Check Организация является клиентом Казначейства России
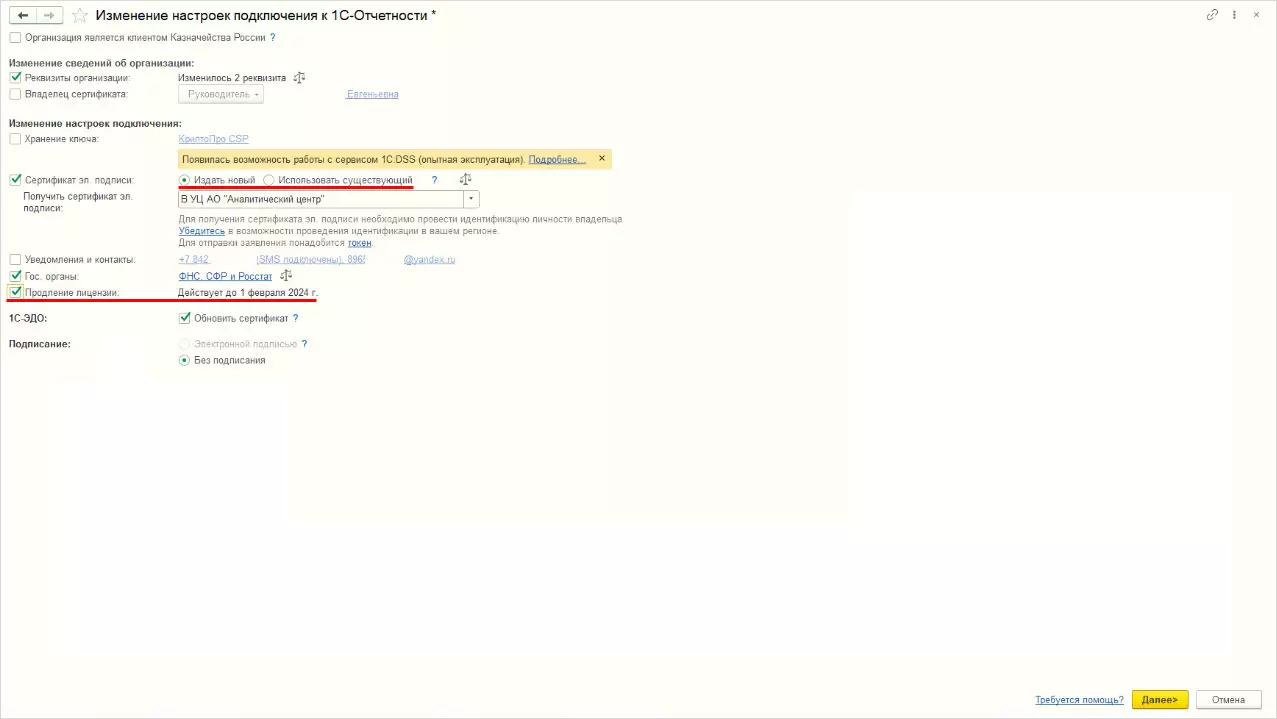Viewport: 1277px width, 719px height. [x=15, y=38]
